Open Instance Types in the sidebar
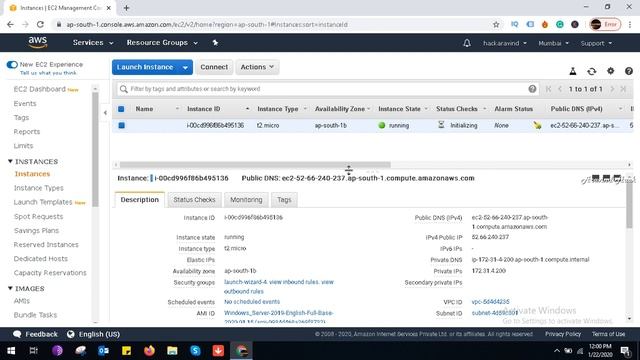This screenshot has width=640, height=360. (39, 188)
